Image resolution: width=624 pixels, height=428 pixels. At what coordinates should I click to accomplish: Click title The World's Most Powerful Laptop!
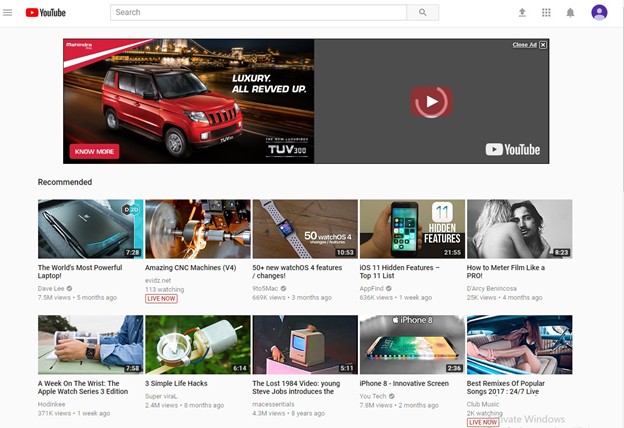coord(80,272)
